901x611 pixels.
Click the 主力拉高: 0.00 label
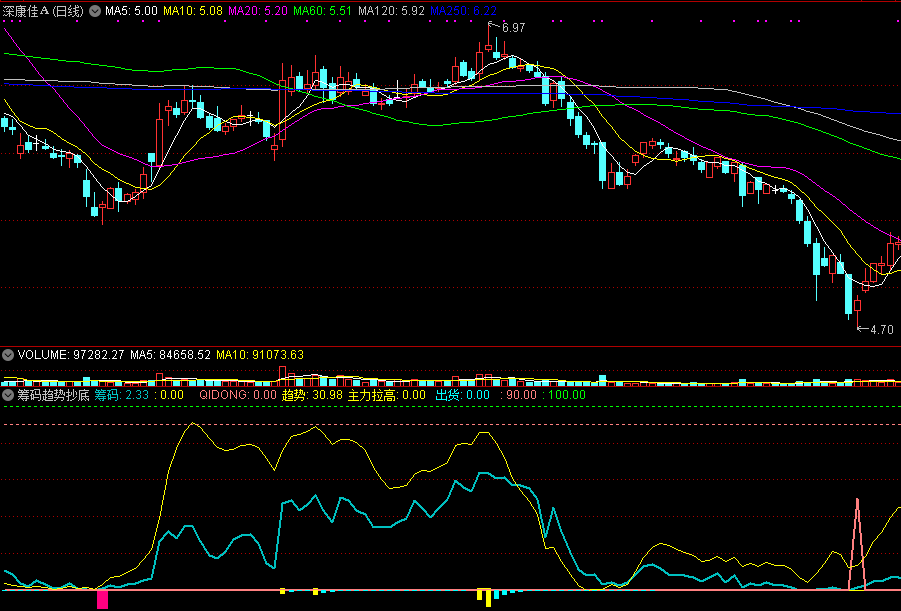pyautogui.click(x=387, y=395)
